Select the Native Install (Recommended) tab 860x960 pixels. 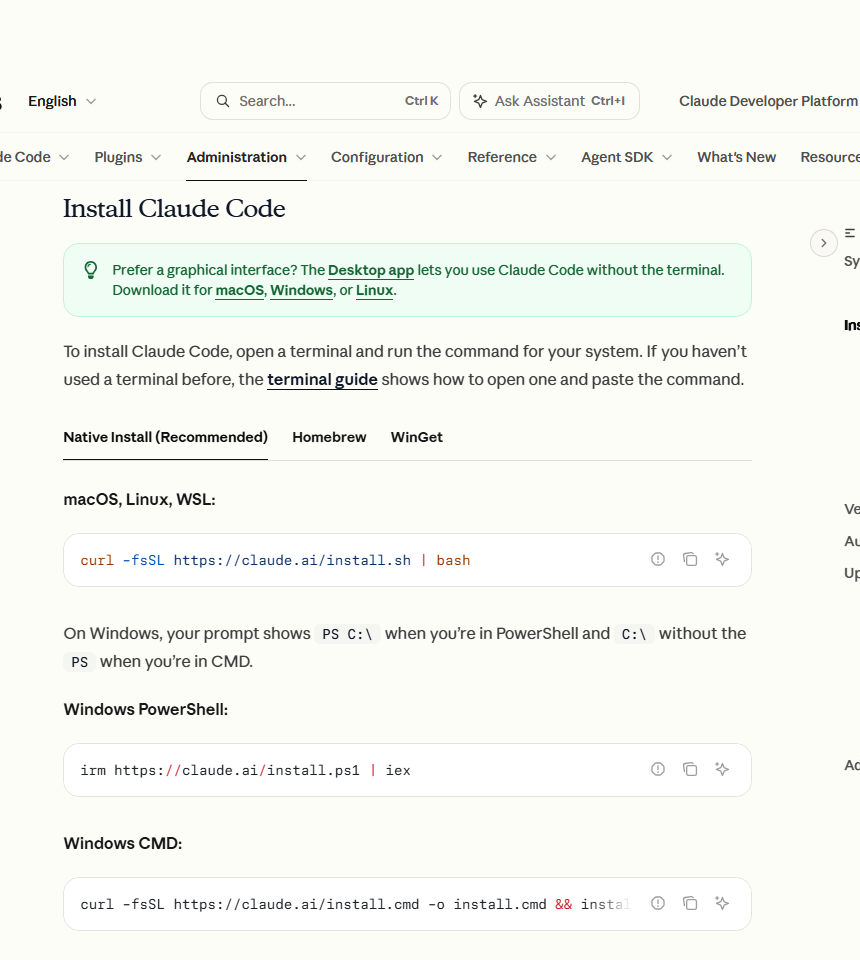click(165, 437)
